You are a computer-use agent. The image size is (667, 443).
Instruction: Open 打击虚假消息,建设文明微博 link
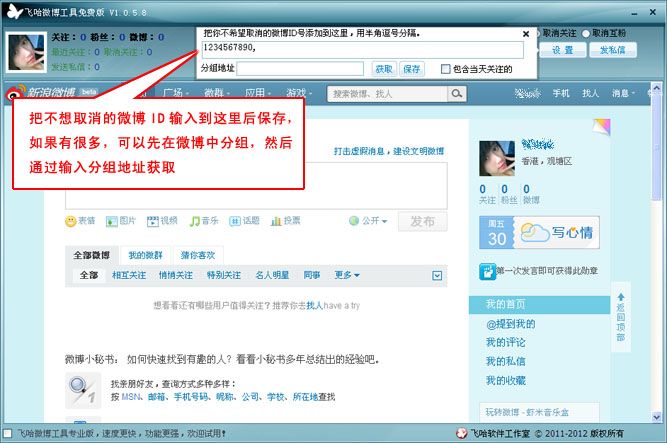point(389,151)
